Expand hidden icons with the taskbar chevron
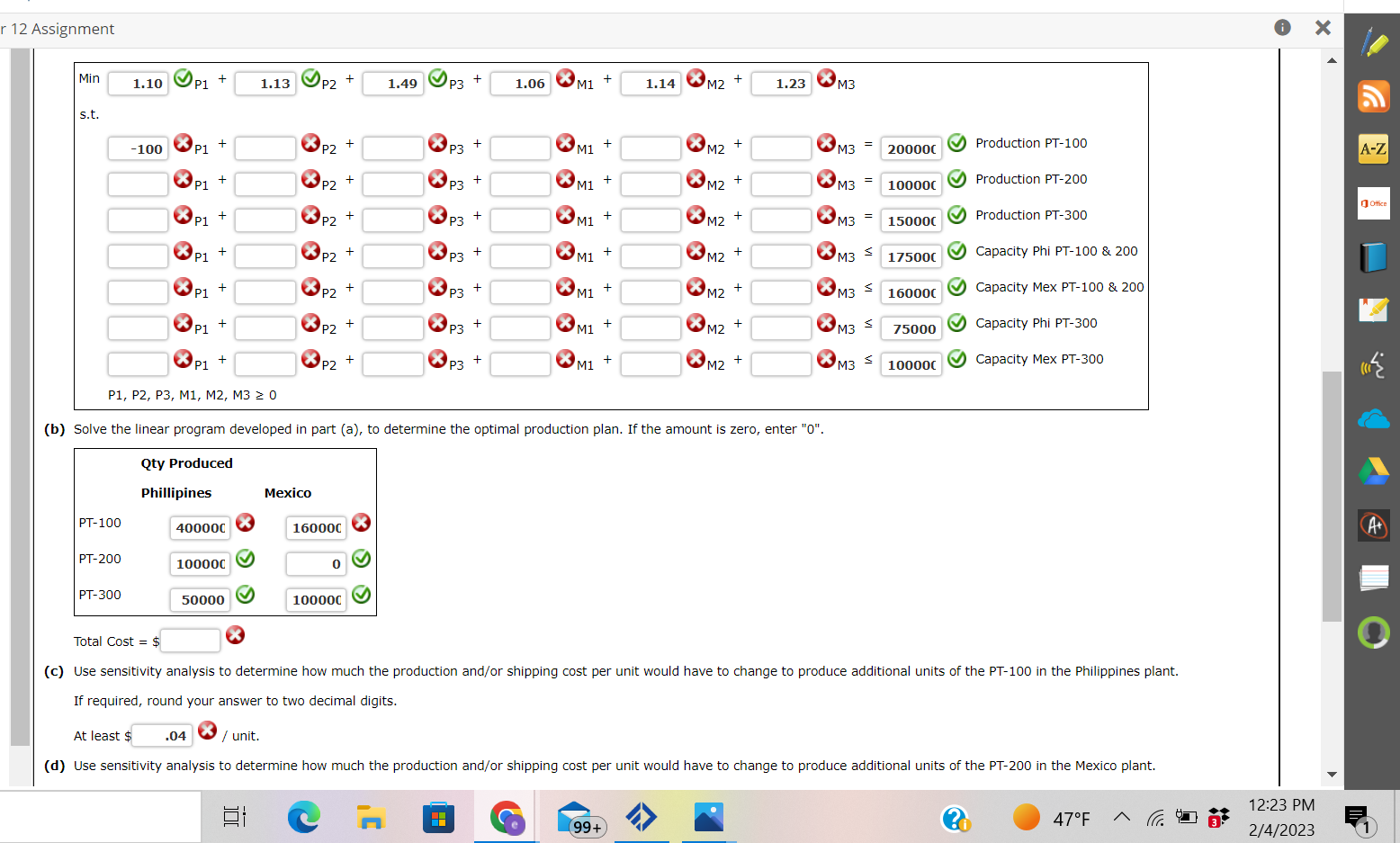 pos(1122,817)
